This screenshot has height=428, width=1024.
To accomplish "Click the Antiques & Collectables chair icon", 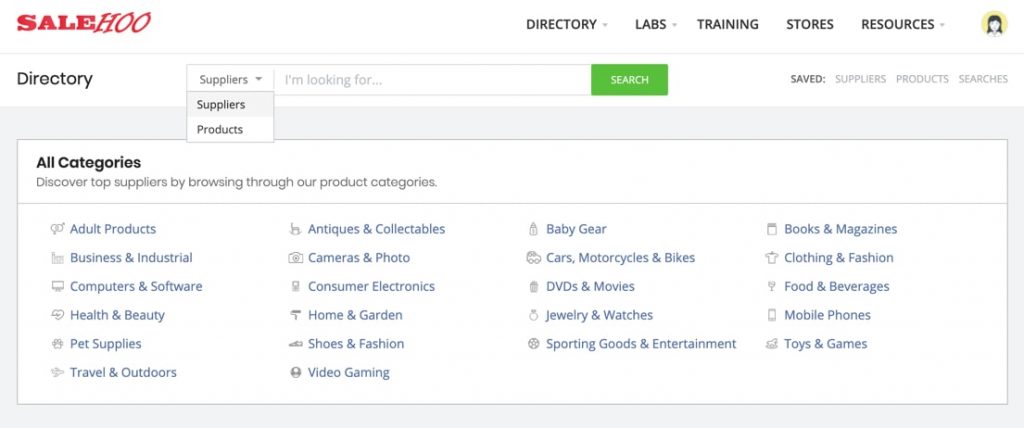I will [x=295, y=229].
